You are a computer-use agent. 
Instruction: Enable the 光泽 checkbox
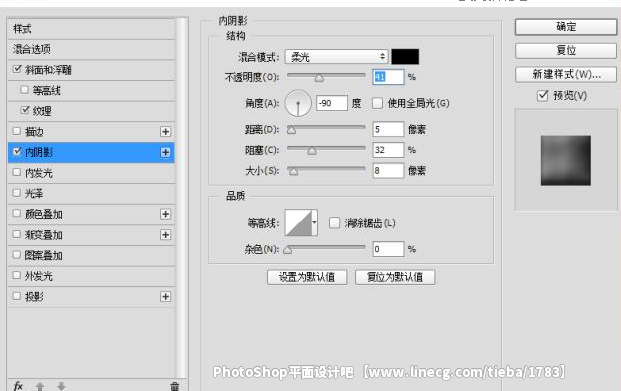17,193
